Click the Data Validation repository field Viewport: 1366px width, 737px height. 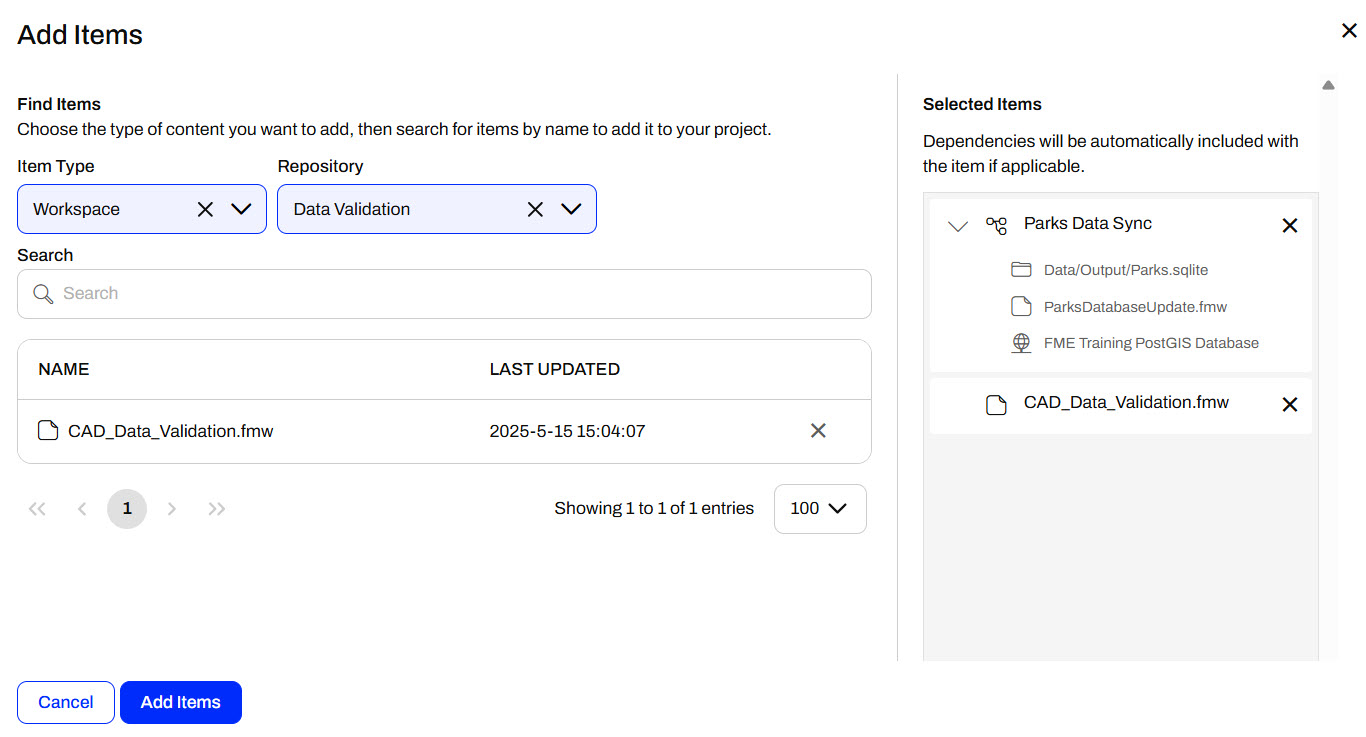[437, 209]
